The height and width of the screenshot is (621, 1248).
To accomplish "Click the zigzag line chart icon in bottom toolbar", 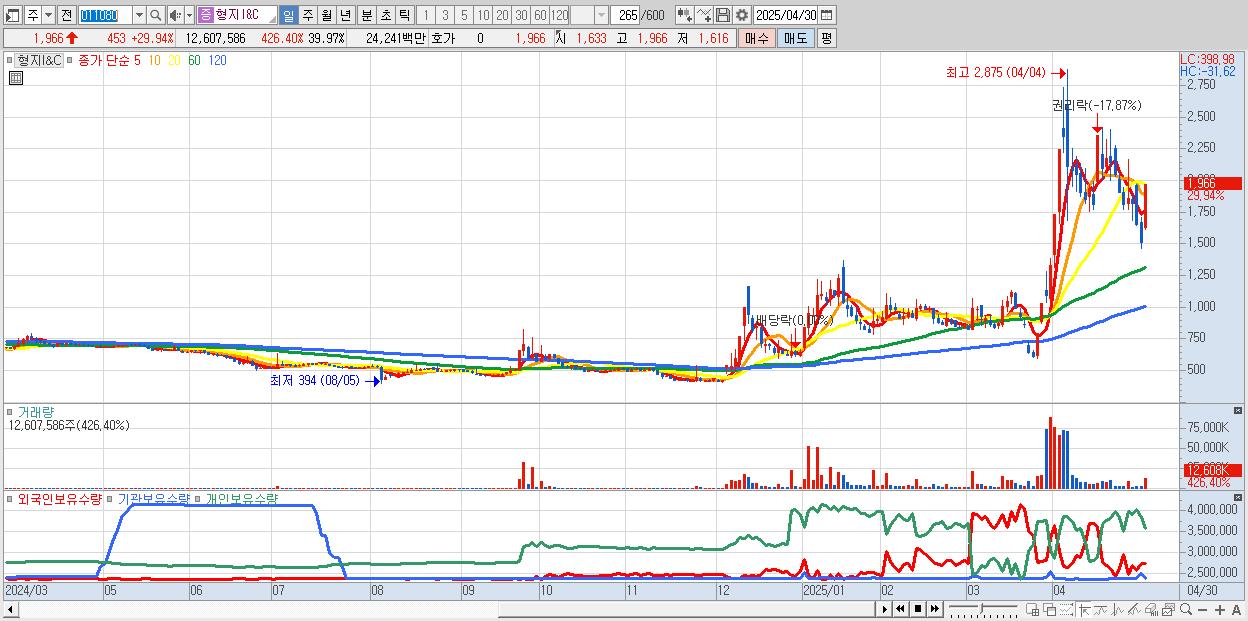I will click(x=1118, y=609).
